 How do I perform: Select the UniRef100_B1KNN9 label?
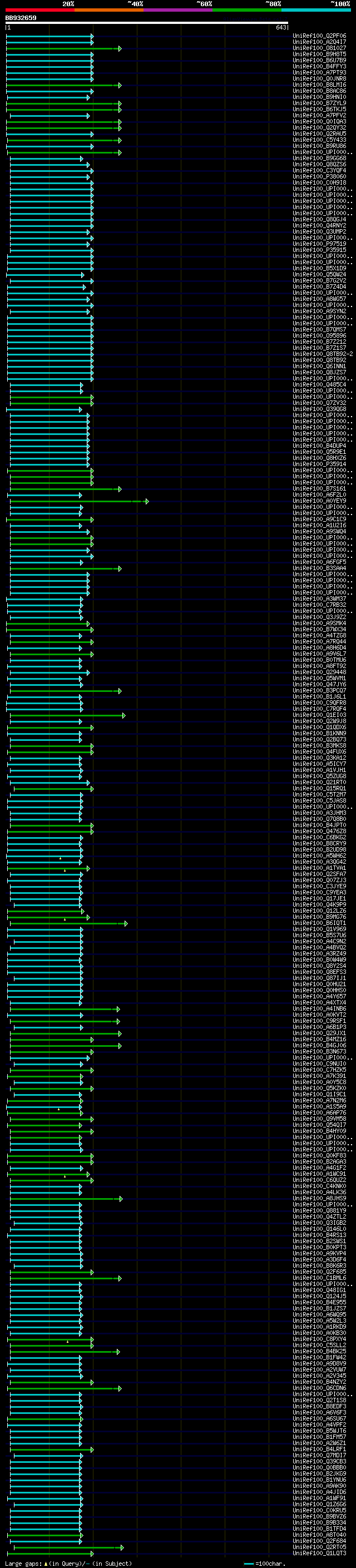(x=319, y=734)
